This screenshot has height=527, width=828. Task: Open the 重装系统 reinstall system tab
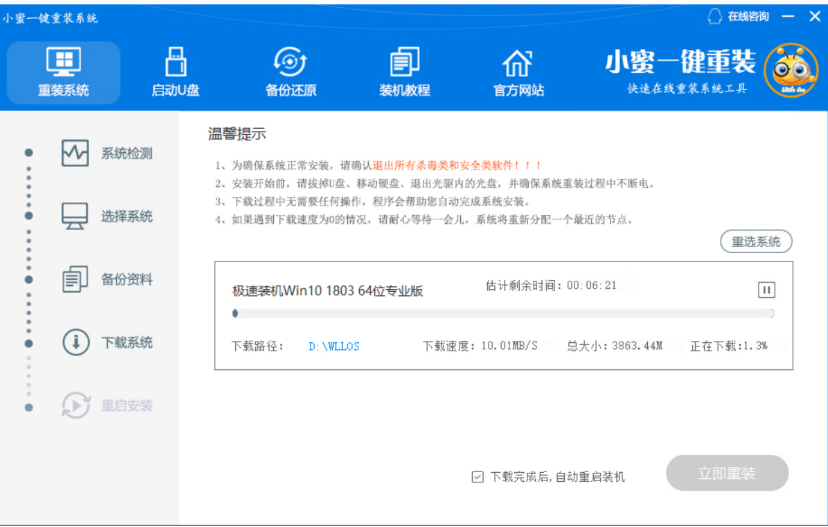[x=63, y=72]
